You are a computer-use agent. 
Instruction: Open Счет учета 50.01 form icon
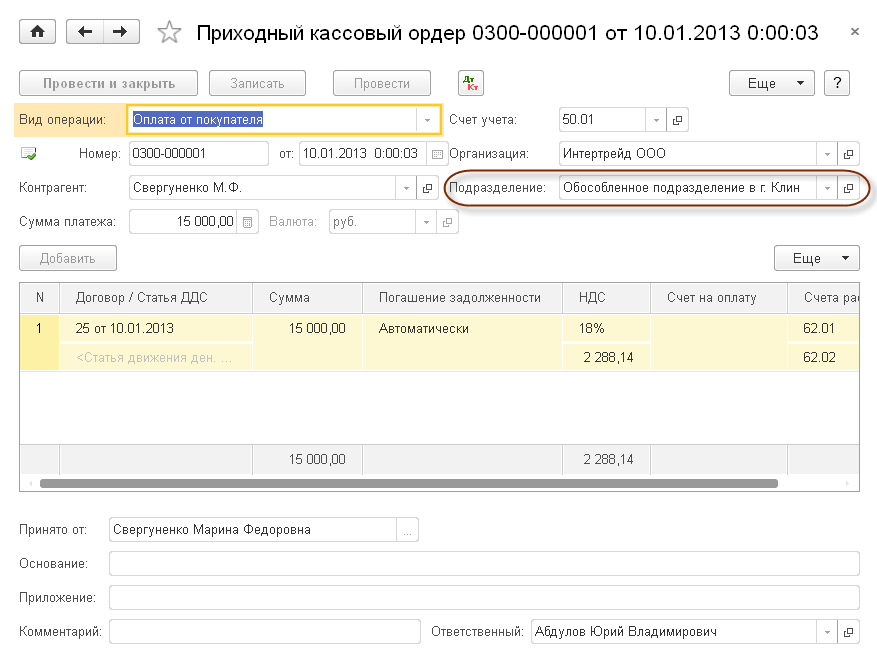point(677,120)
